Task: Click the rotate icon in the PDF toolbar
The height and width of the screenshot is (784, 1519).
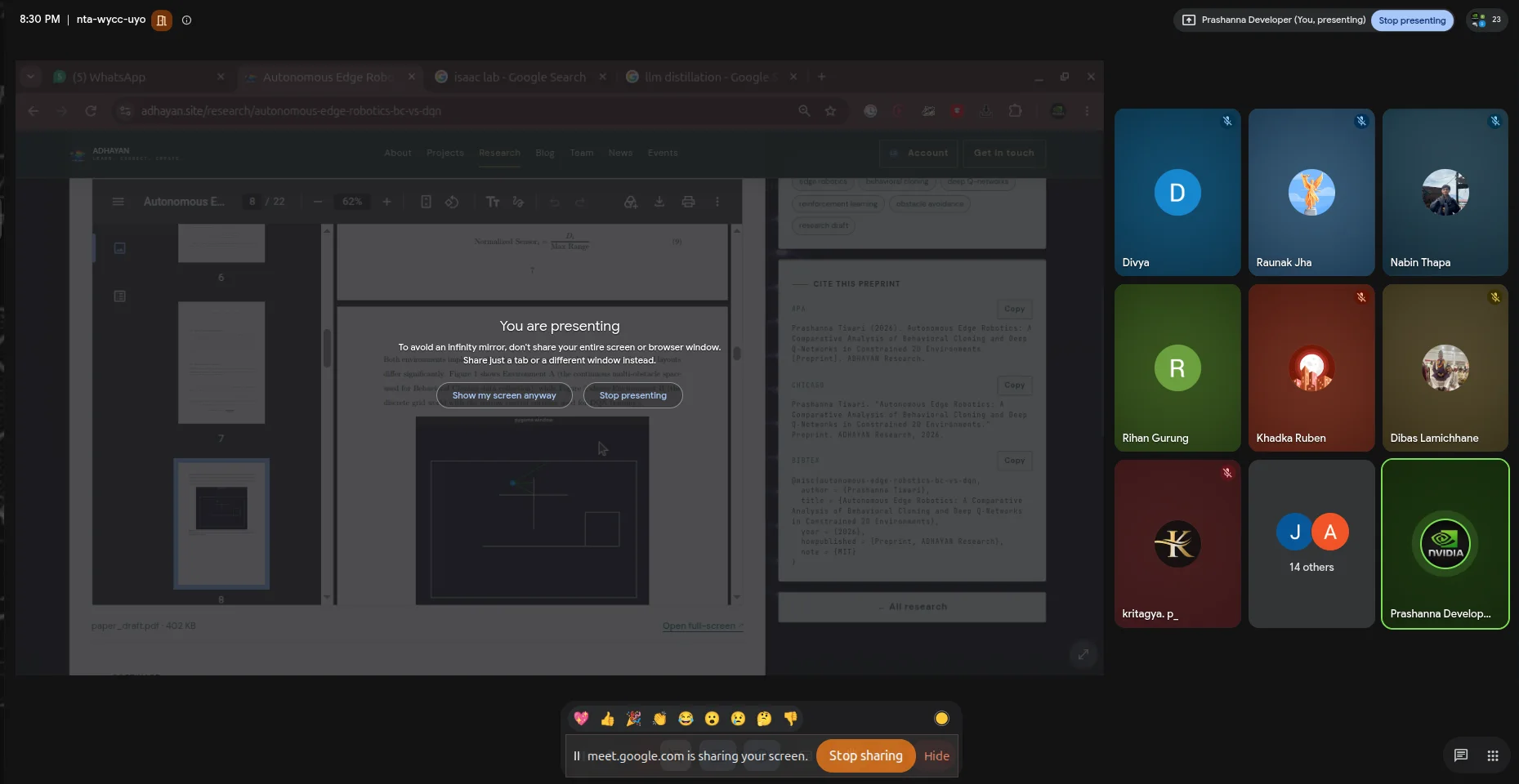Action: [x=452, y=202]
